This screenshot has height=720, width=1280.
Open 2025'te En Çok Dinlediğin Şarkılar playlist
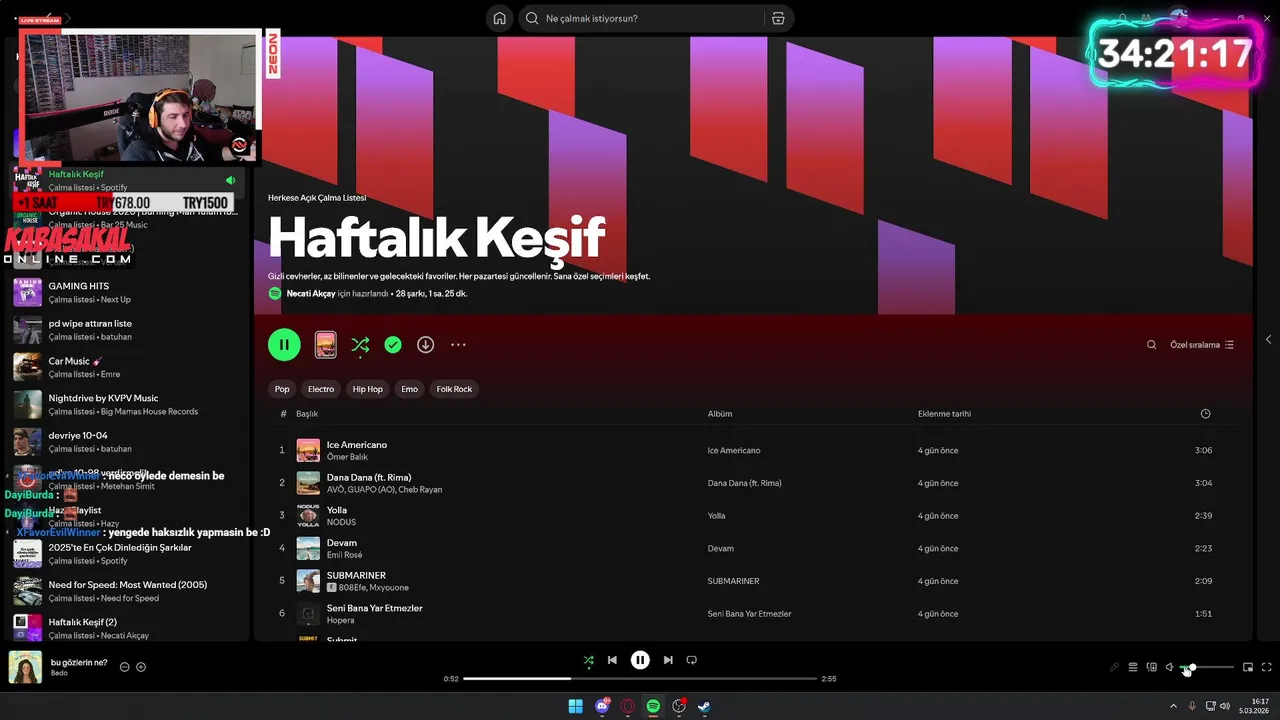pos(128,554)
